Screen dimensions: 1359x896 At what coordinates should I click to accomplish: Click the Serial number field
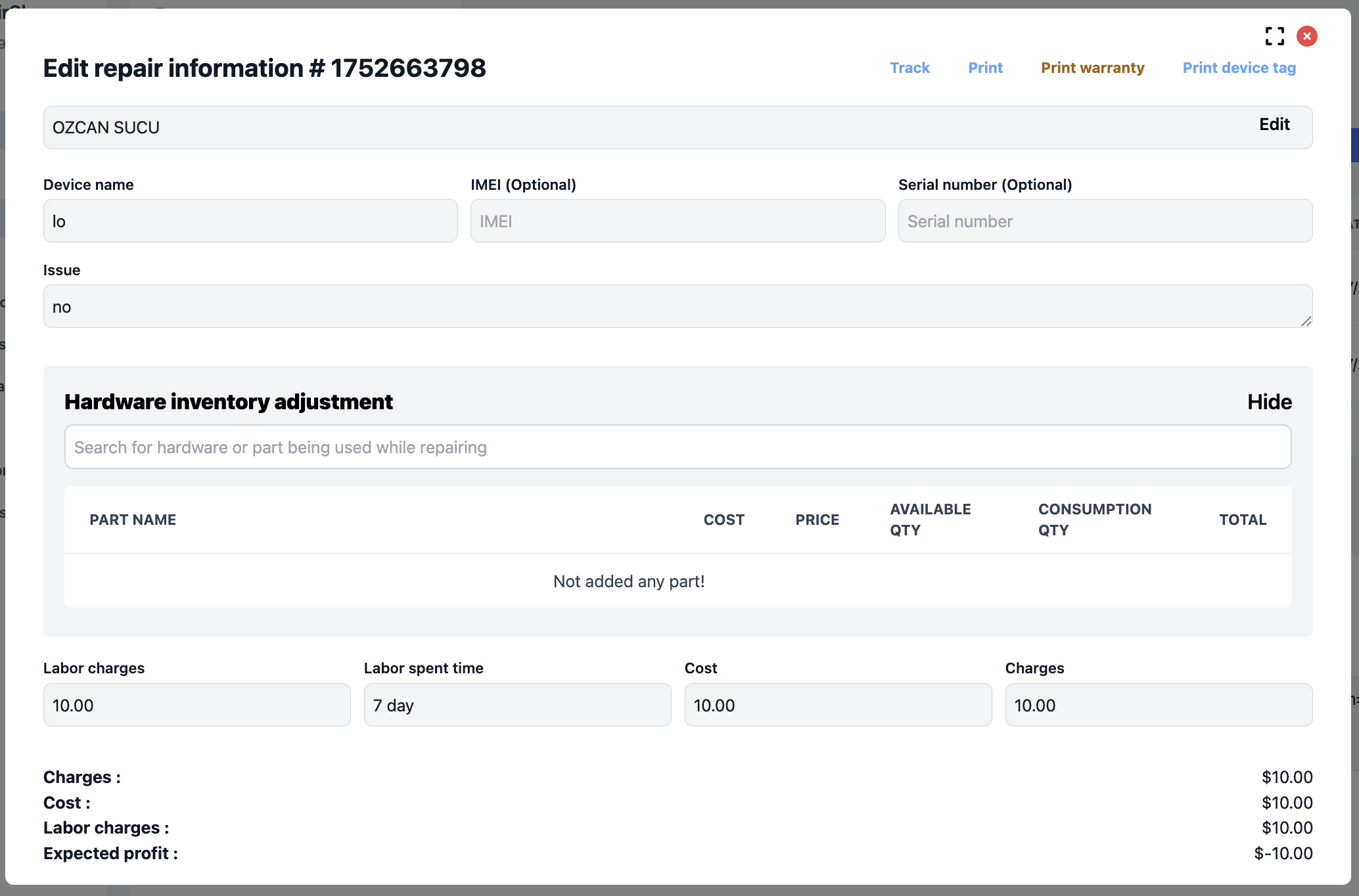1105,221
